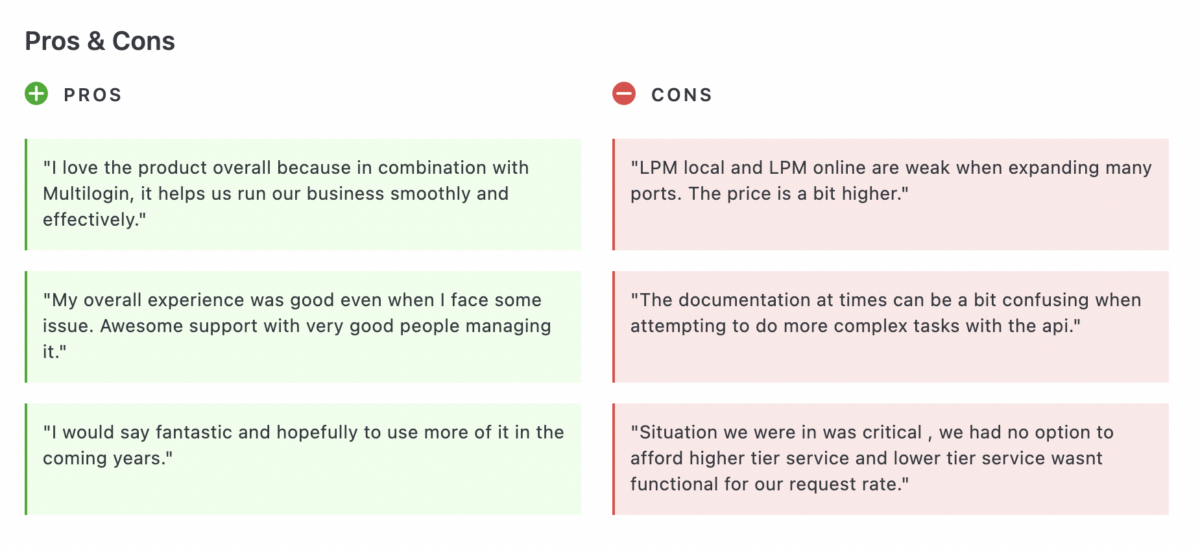The image size is (1200, 550).
Task: Click red left border of documentation quote card
Action: (614, 326)
